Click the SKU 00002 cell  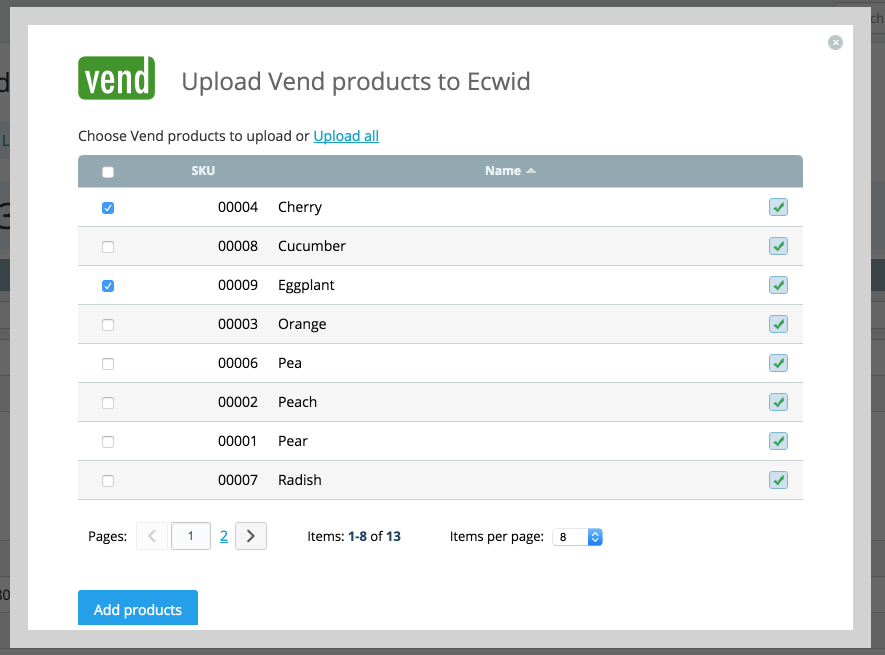(238, 402)
